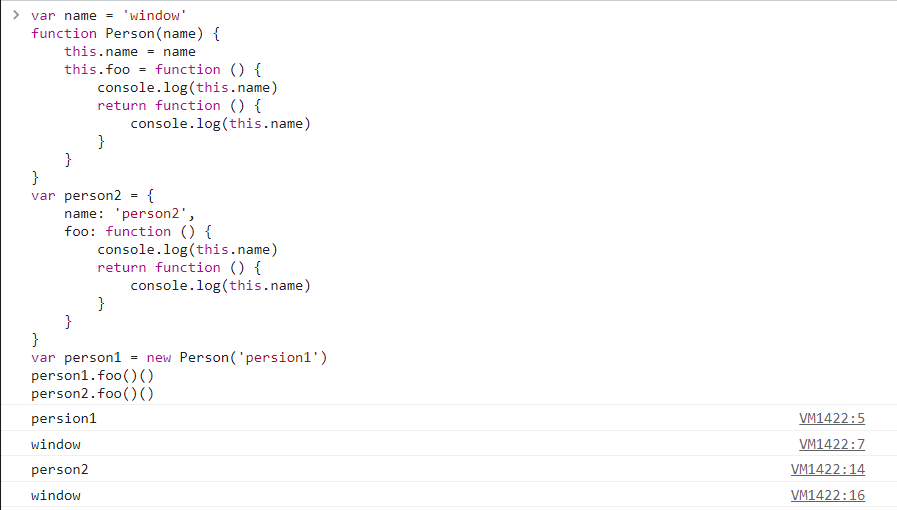Click on 'this.name = name' statement
The image size is (897, 510).
[x=130, y=51]
